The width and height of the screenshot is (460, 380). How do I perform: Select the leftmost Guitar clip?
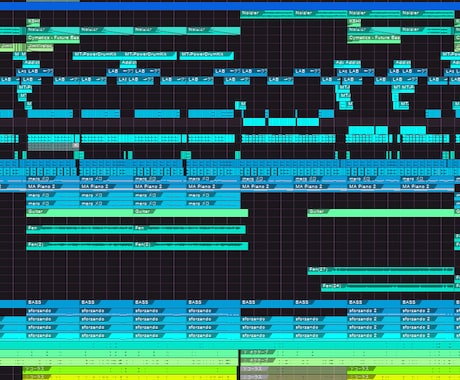[80, 213]
